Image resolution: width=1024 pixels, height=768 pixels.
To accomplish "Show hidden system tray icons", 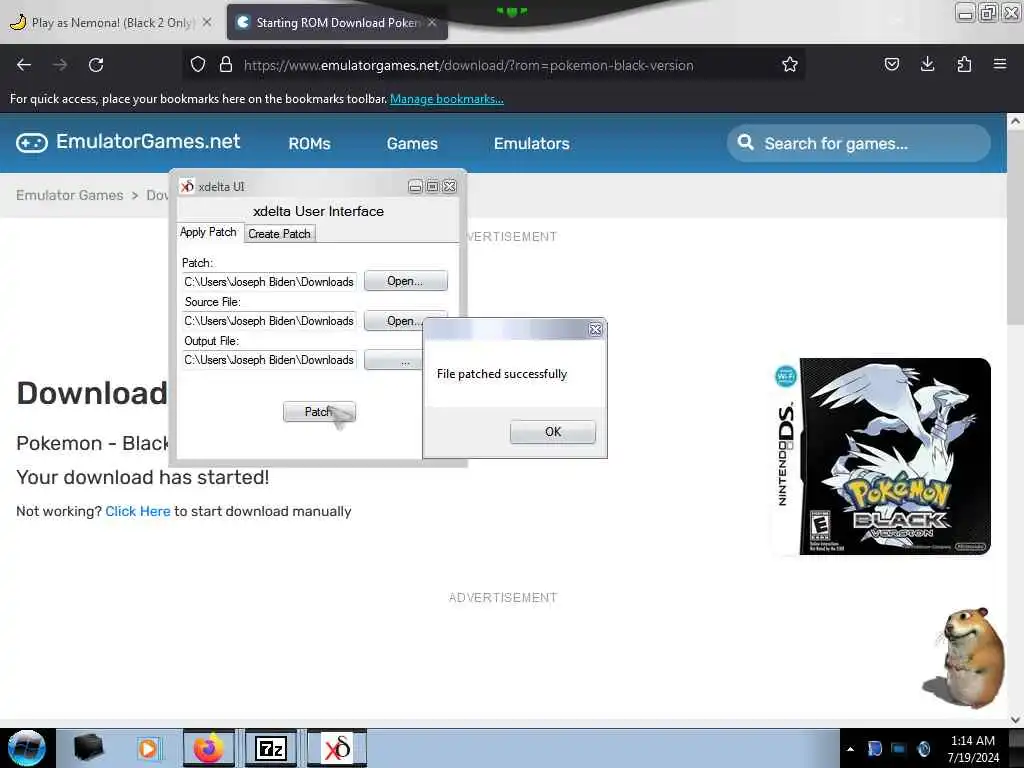I will [850, 749].
